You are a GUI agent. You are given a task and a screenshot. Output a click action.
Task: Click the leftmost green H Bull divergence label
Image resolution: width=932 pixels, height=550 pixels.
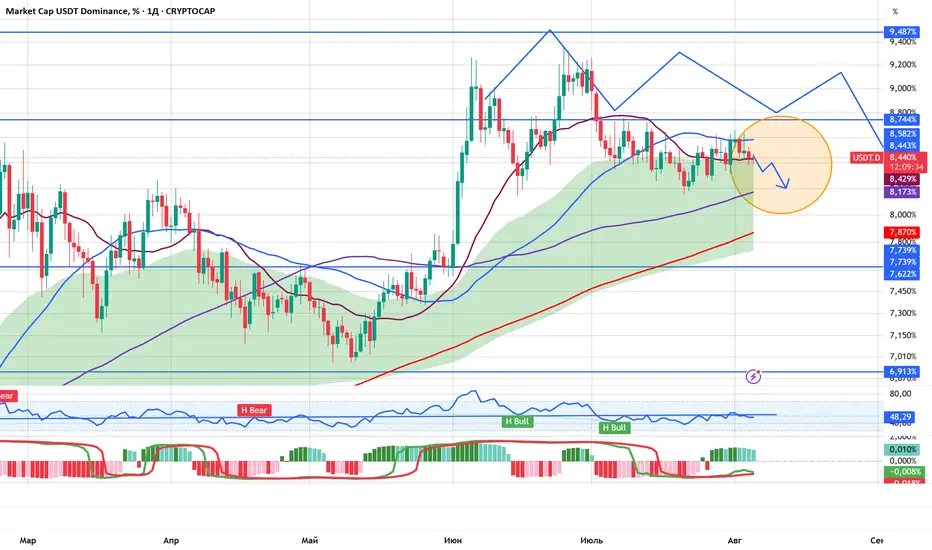point(517,421)
